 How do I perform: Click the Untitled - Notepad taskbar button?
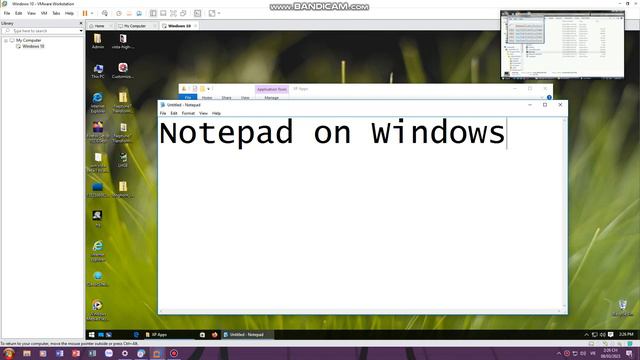(247, 335)
